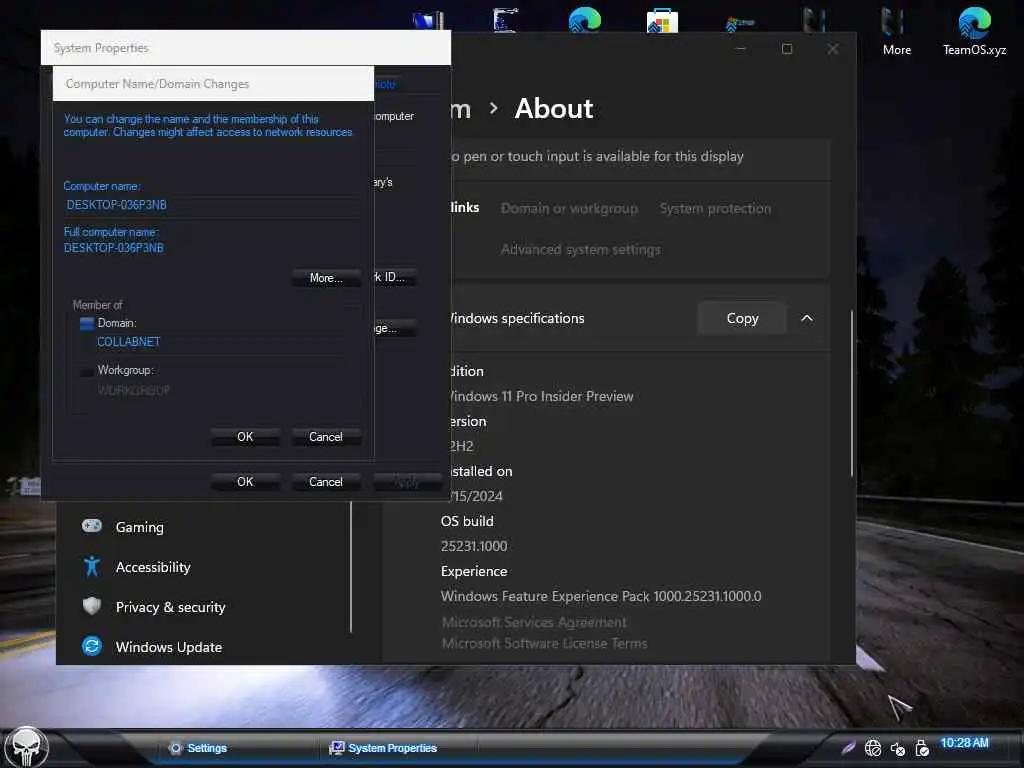Image resolution: width=1024 pixels, height=768 pixels.
Task: Open the TeamOS.xyz desktop shortcut
Action: (974, 31)
